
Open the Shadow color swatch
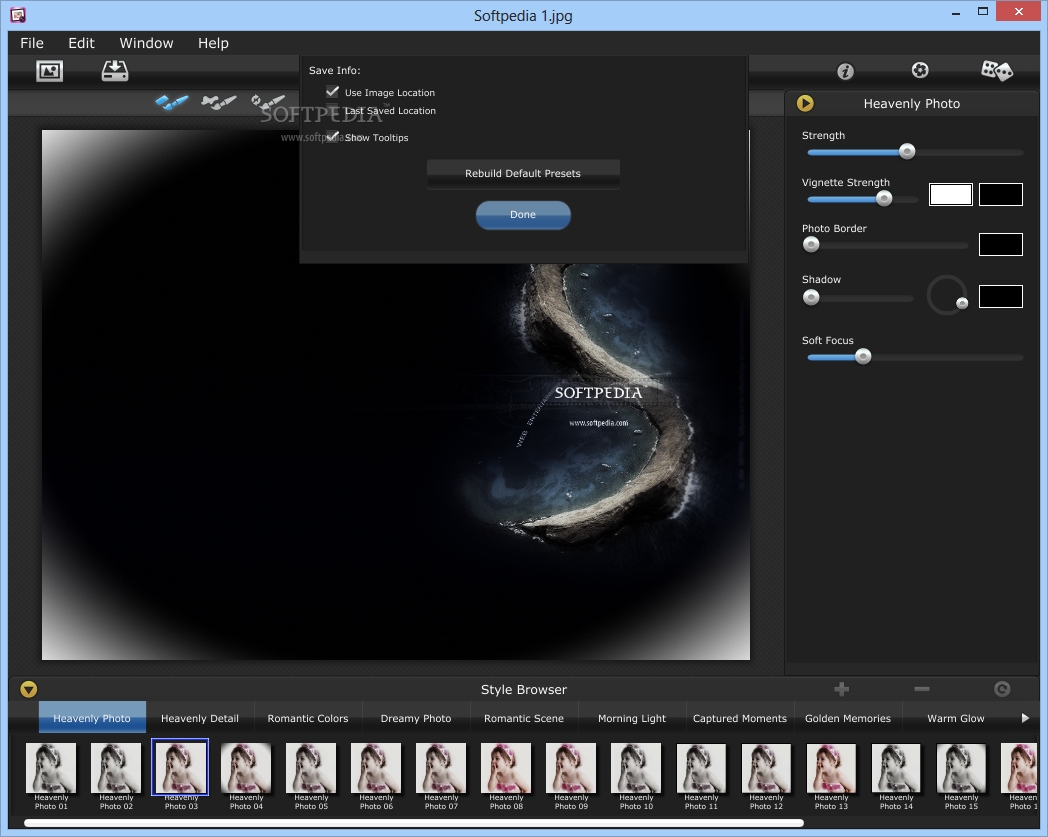click(1001, 296)
